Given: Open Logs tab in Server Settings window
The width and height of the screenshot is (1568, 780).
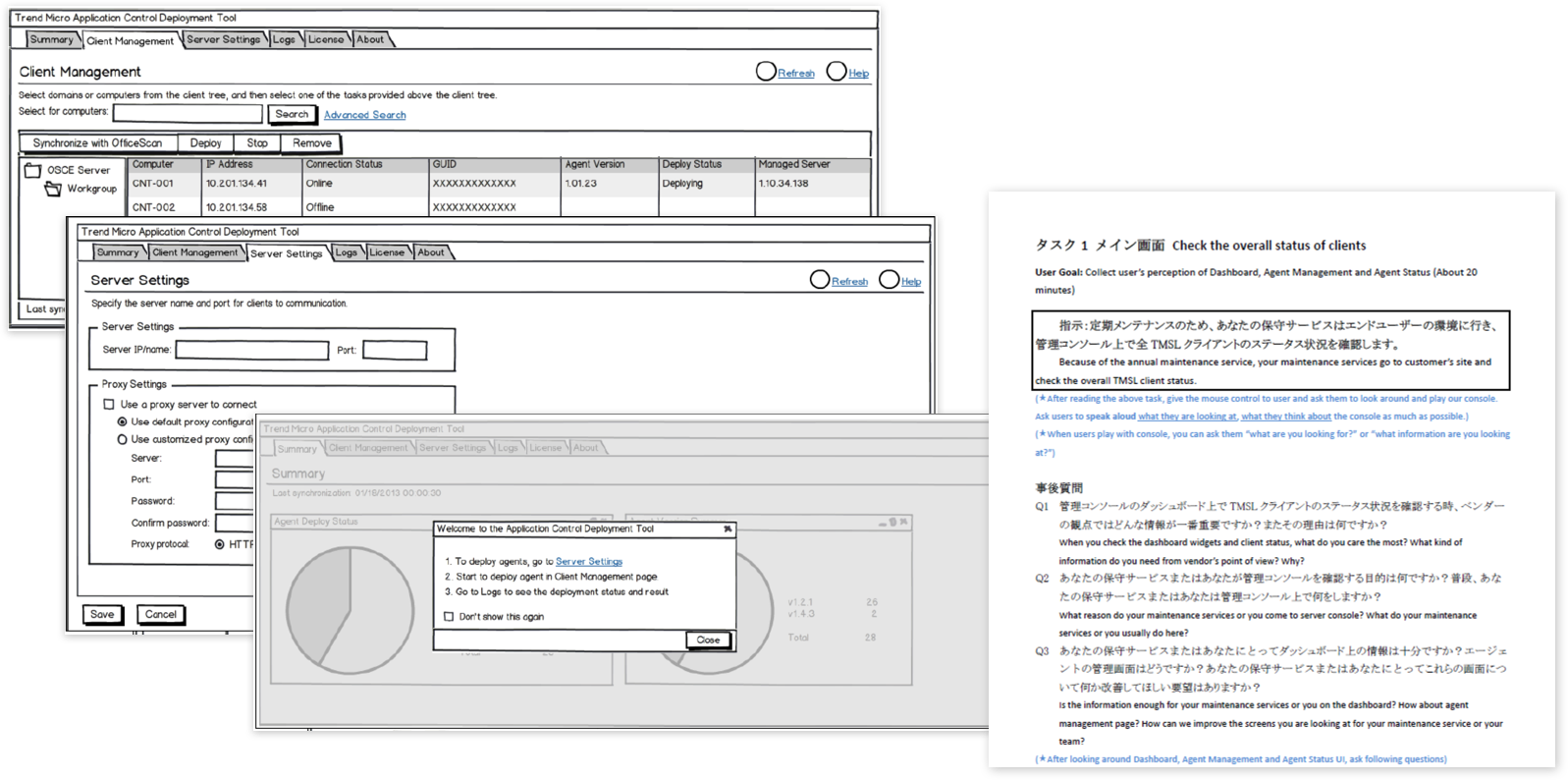Looking at the screenshot, I should [x=347, y=252].
